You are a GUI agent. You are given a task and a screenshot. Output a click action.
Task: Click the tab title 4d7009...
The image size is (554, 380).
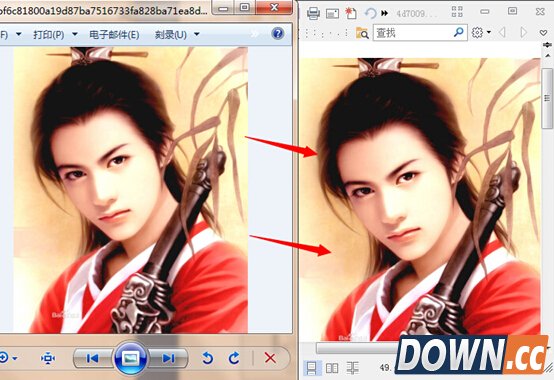pyautogui.click(x=416, y=14)
